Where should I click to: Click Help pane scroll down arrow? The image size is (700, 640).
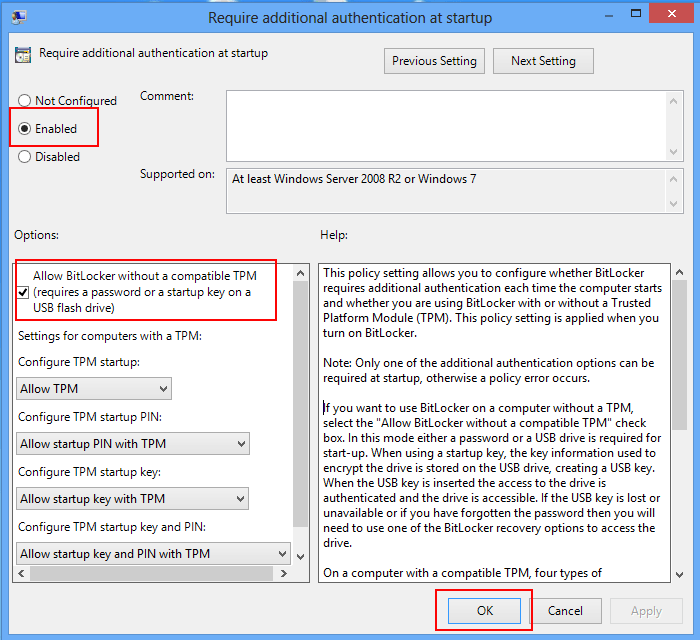[x=679, y=574]
